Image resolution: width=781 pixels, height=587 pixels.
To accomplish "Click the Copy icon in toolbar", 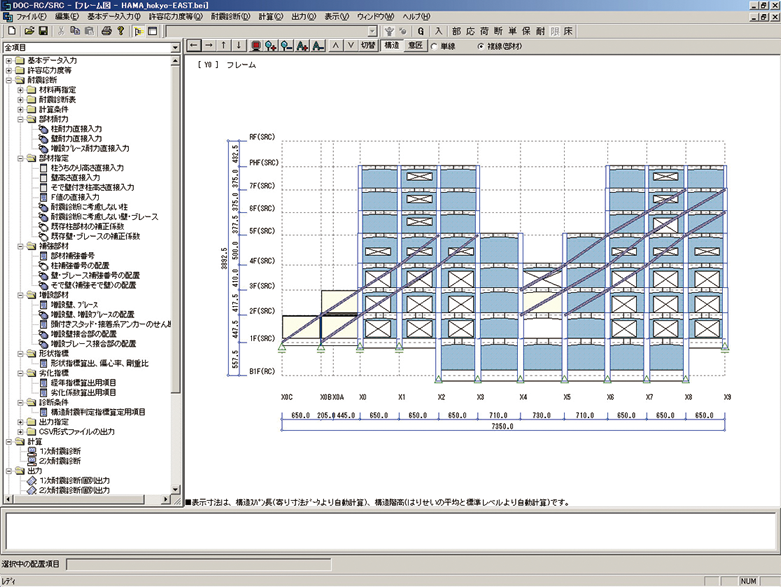I will coord(75,31).
